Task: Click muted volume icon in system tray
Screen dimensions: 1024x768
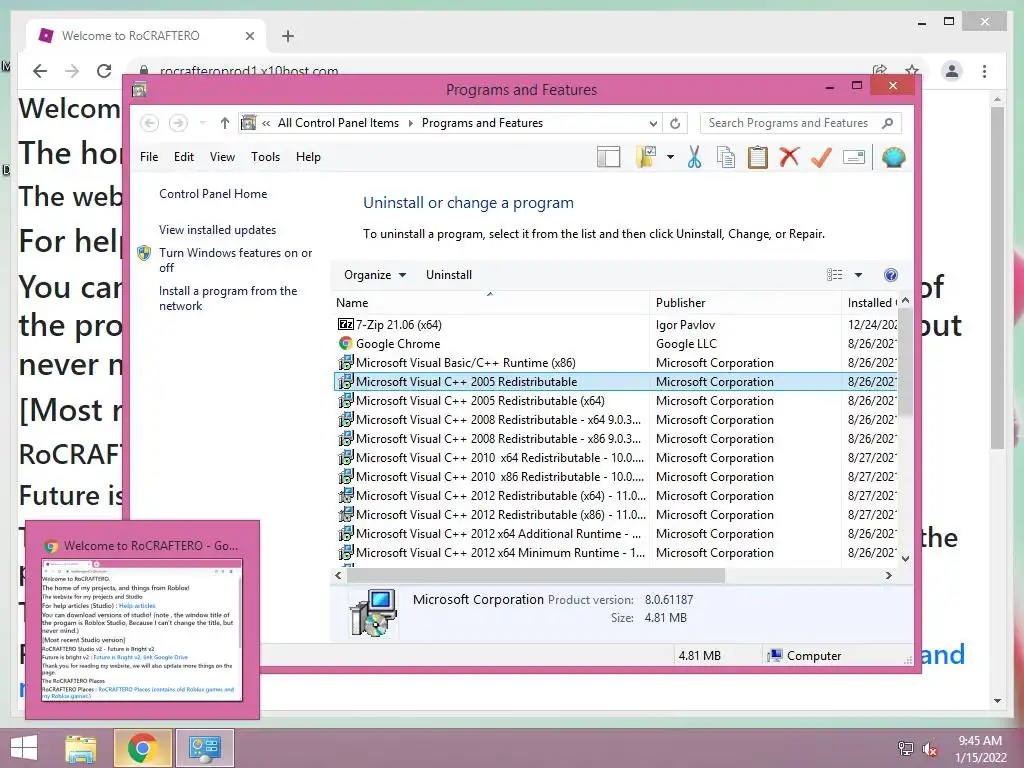Action: (930, 749)
